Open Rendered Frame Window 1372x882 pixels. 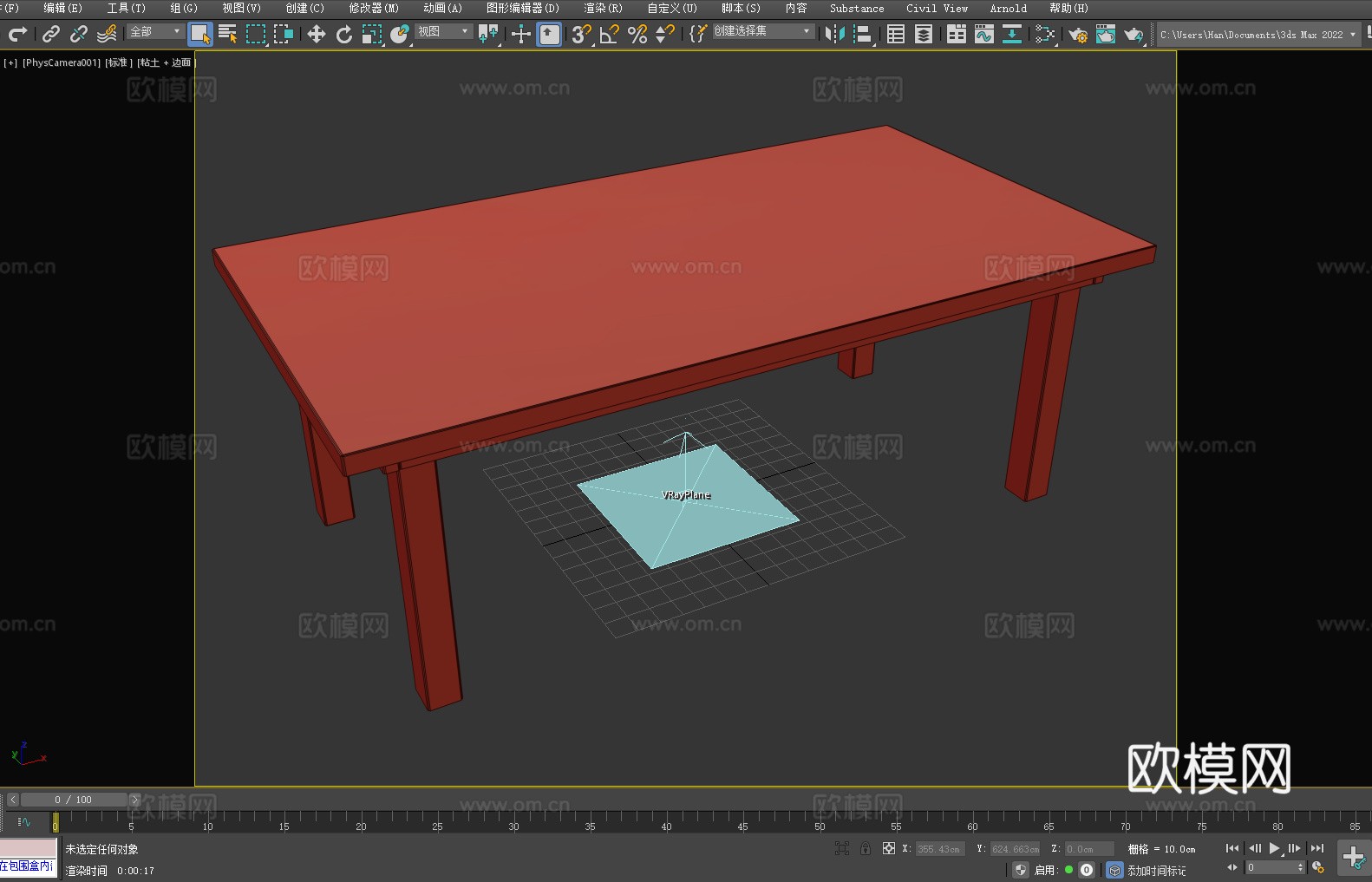[1106, 34]
